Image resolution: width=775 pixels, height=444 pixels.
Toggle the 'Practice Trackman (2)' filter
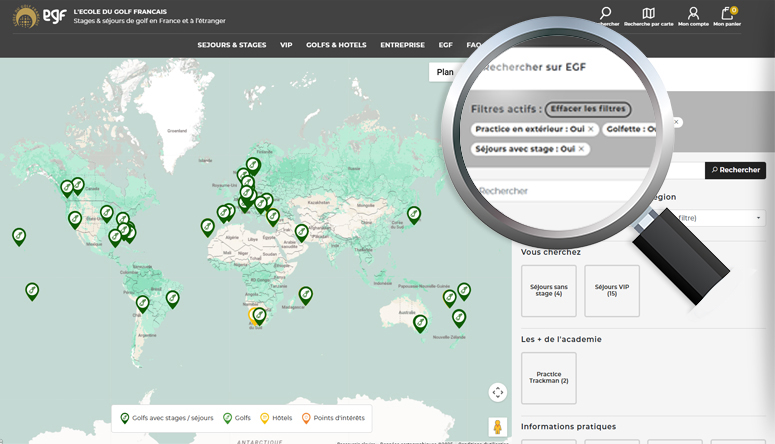tap(548, 377)
